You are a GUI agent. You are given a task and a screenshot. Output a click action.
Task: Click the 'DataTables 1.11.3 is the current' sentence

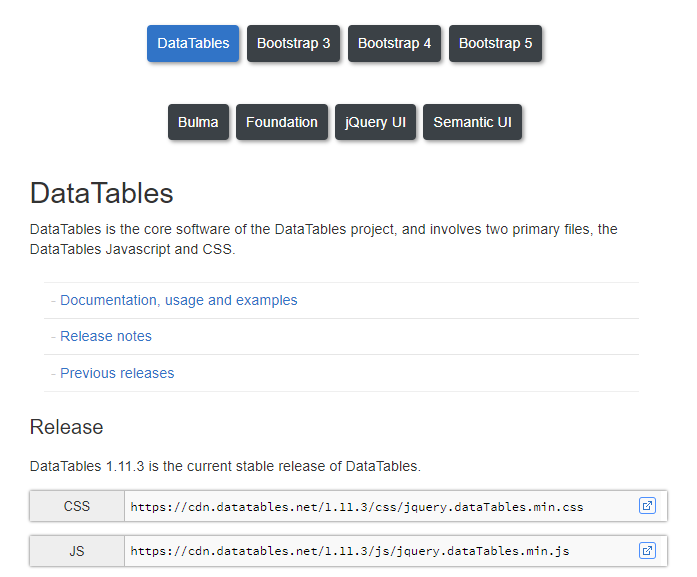pyautogui.click(x=225, y=466)
